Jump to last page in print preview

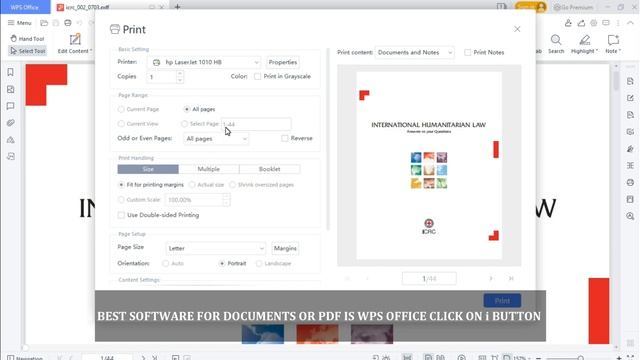click(511, 278)
